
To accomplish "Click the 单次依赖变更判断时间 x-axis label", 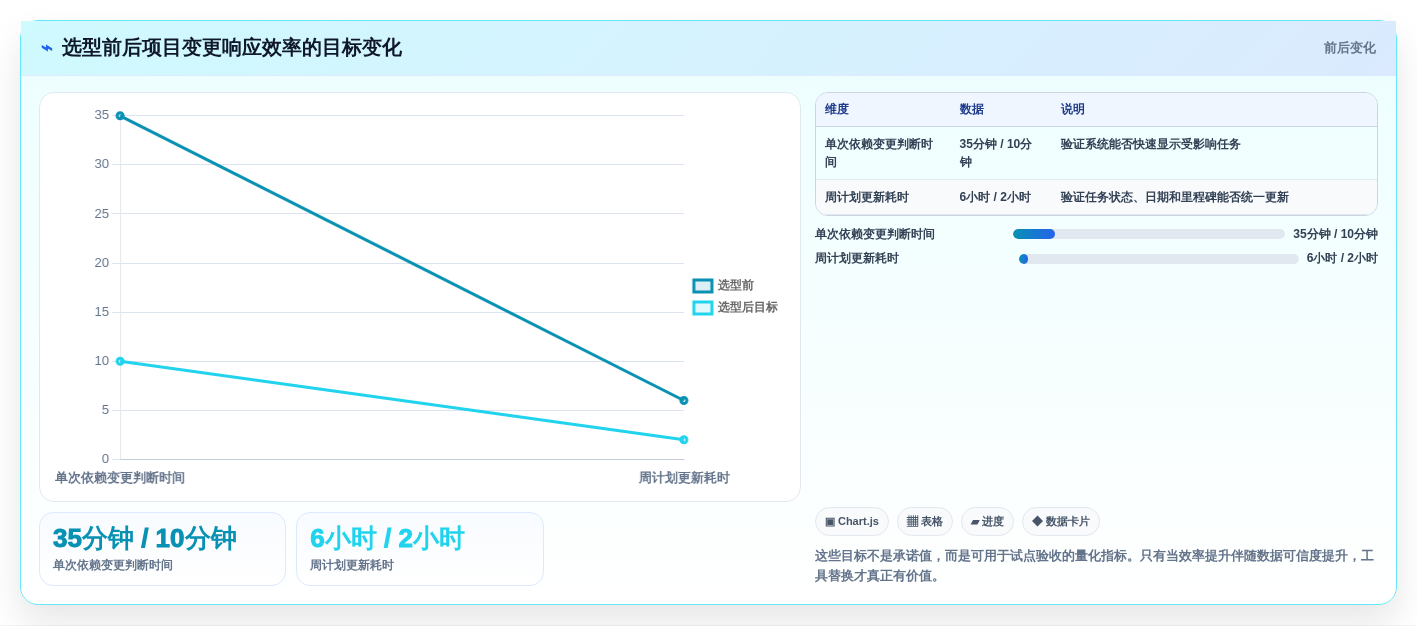I will point(120,478).
